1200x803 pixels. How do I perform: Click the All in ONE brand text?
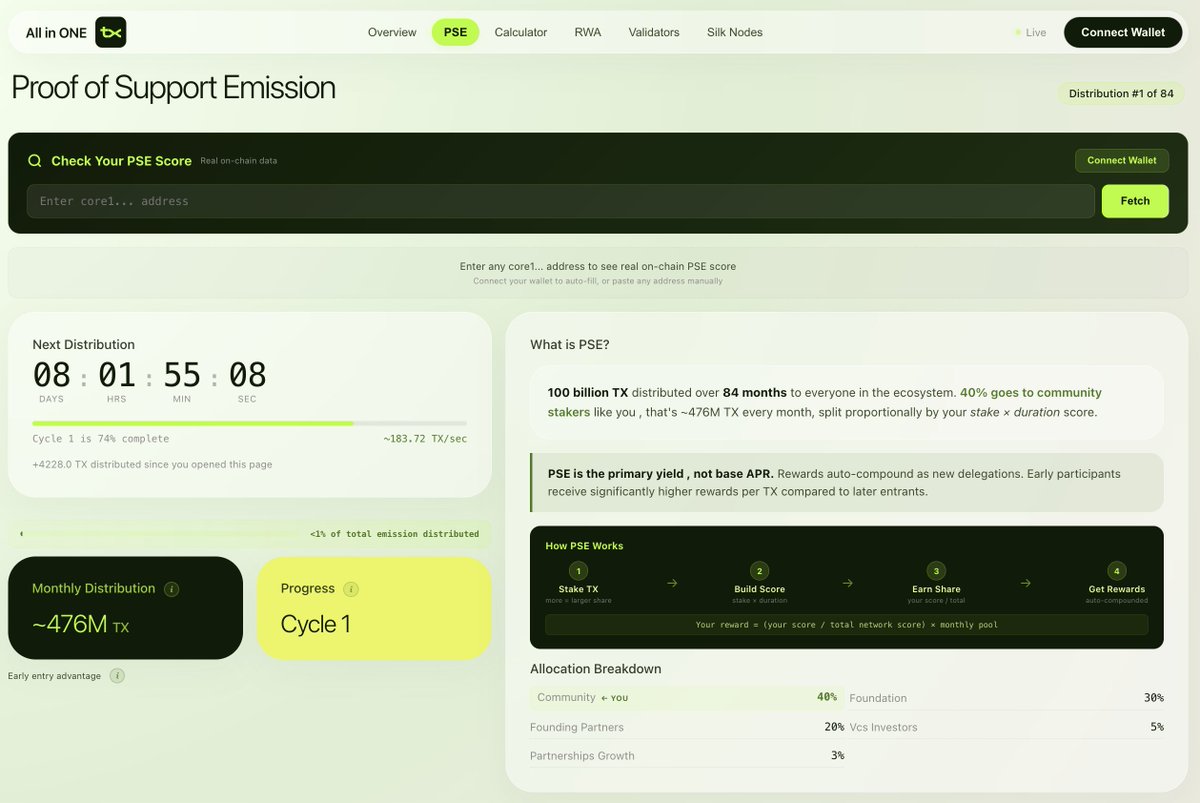[x=56, y=33]
